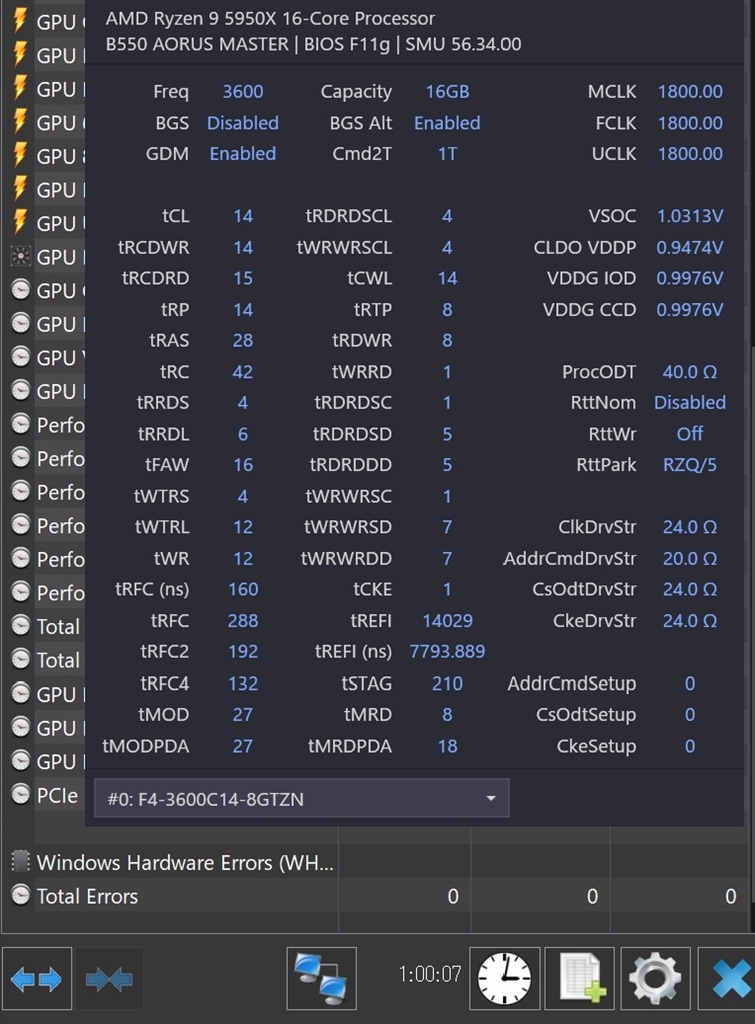Screen dimensions: 755x1024
Task: Click the gauge icon next to Total Errors
Action: coord(20,896)
